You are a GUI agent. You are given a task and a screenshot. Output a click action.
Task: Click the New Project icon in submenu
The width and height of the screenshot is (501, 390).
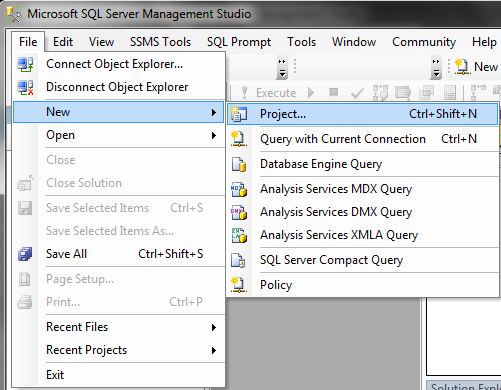[x=239, y=114]
